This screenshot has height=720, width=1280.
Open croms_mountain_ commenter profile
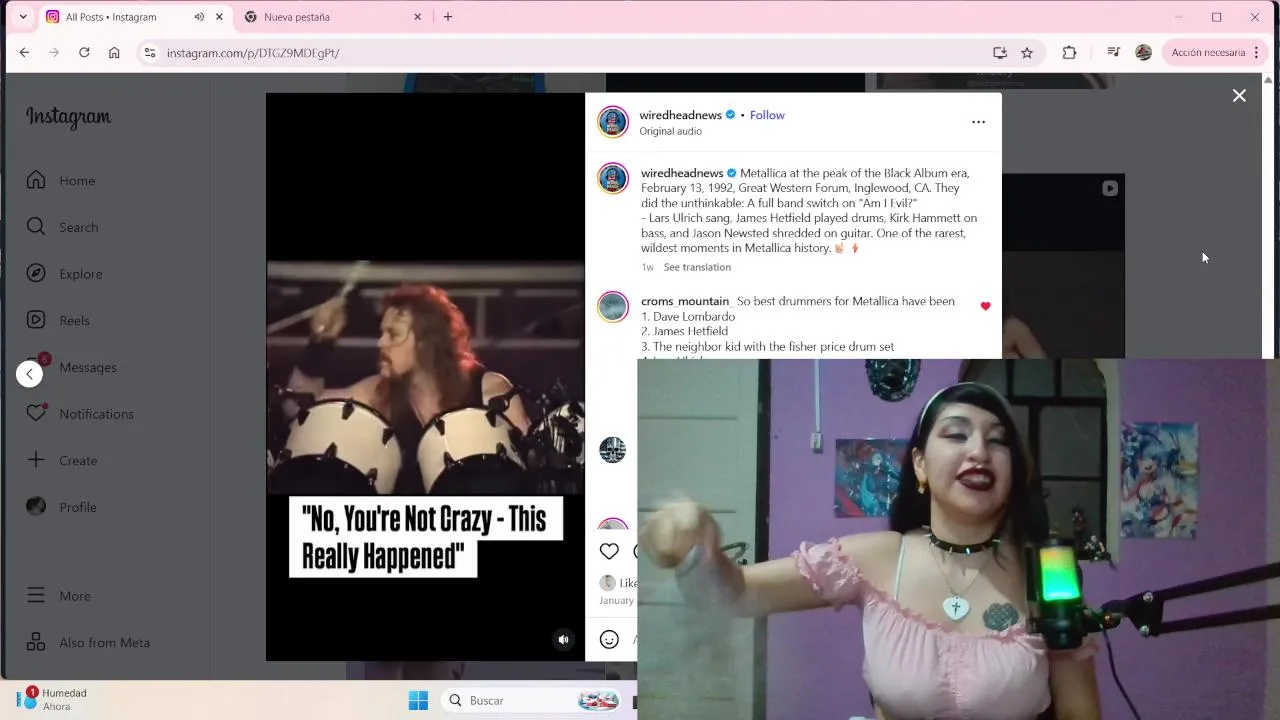point(685,301)
